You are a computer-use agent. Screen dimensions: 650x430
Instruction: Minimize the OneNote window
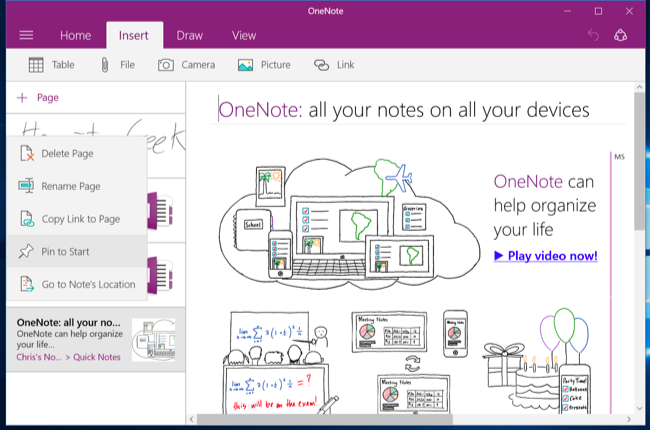click(568, 11)
